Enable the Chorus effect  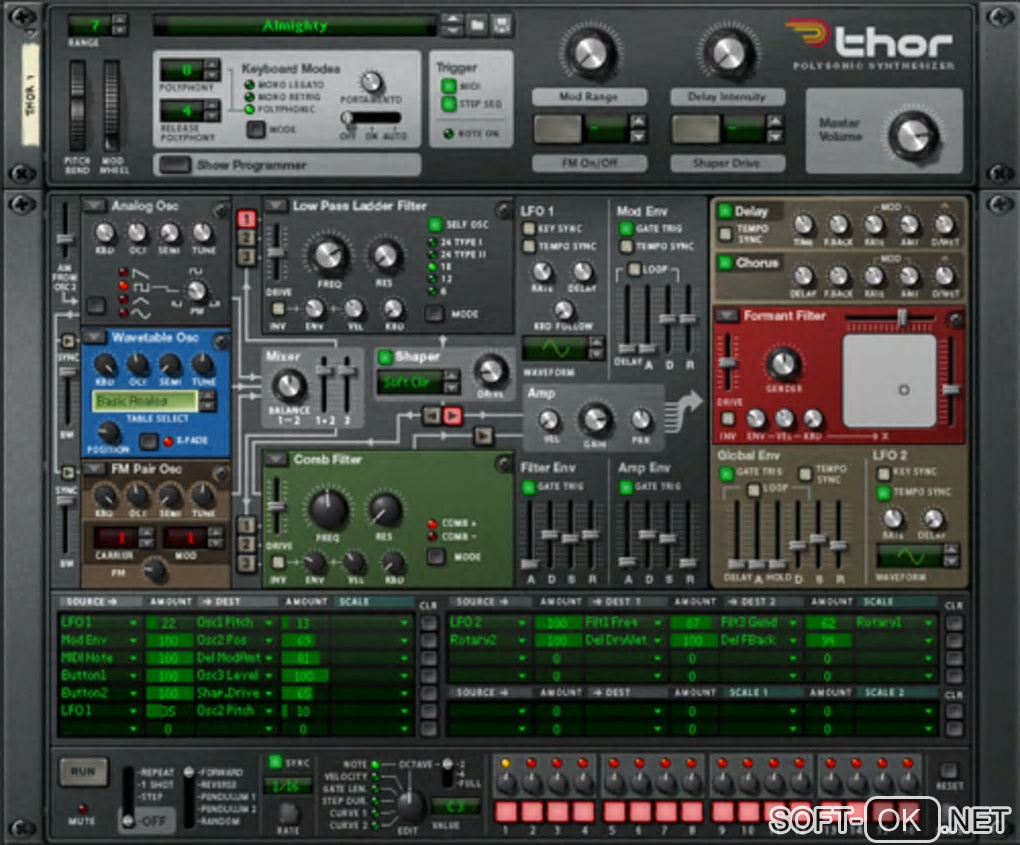coord(725,263)
